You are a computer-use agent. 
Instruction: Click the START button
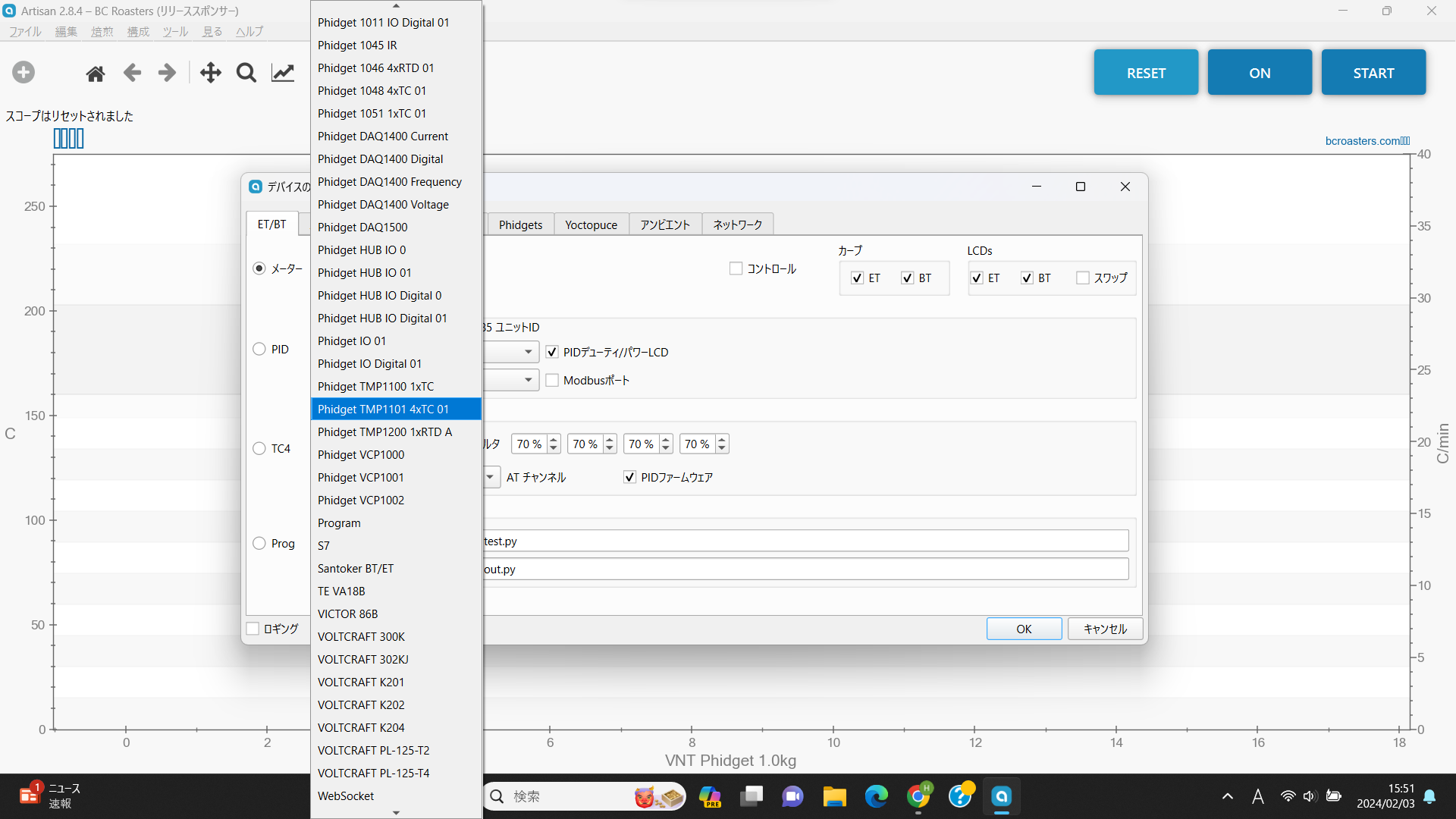(x=1373, y=73)
